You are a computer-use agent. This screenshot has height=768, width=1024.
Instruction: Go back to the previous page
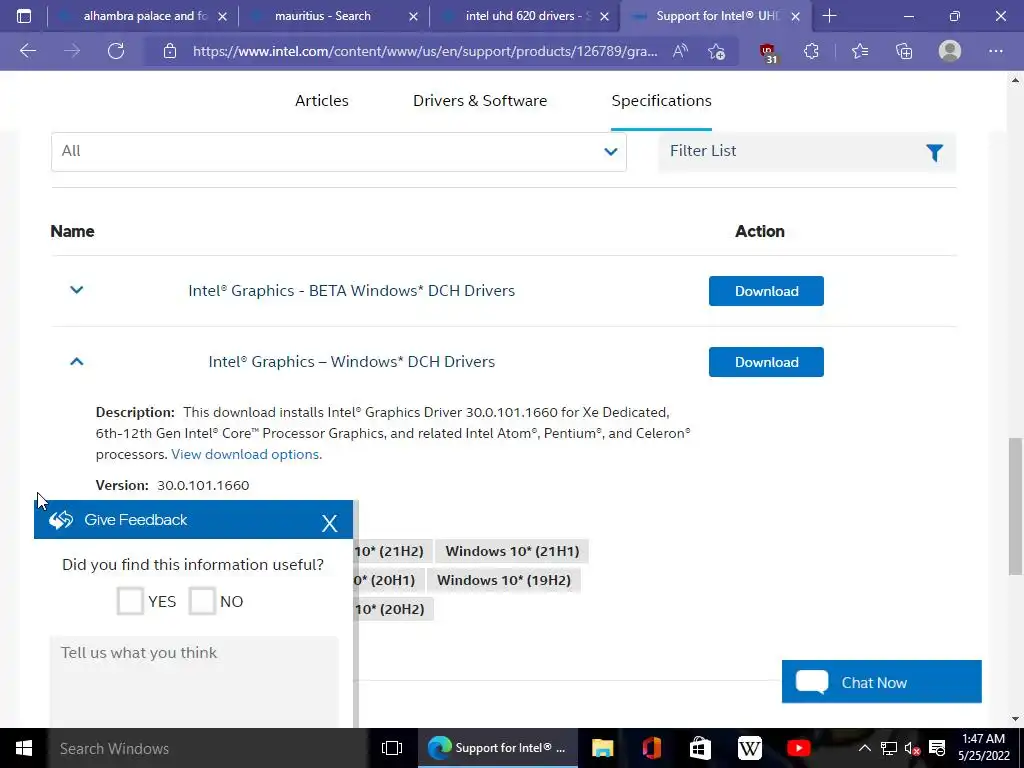[x=28, y=51]
